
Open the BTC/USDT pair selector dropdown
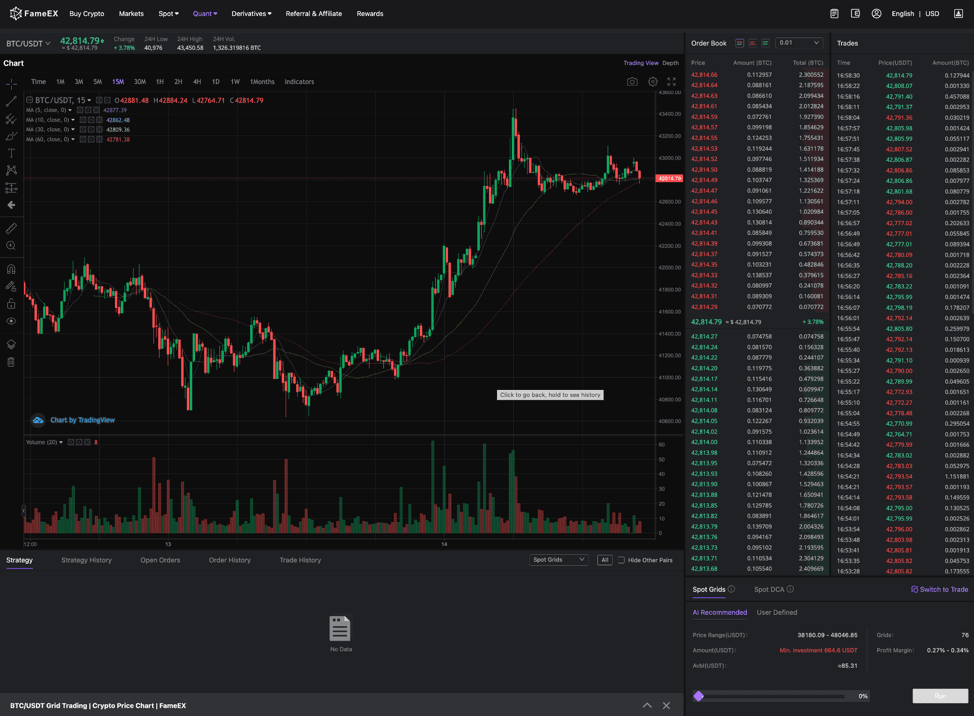[28, 44]
